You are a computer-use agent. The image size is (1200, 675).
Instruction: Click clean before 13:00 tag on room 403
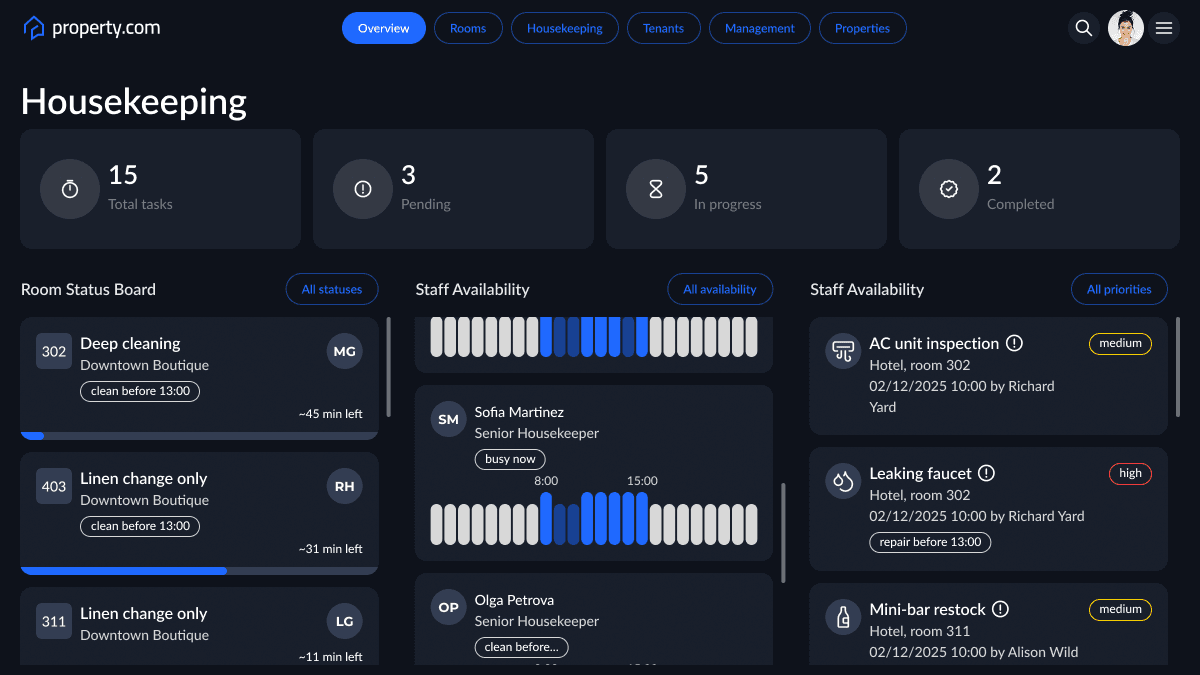[140, 526]
